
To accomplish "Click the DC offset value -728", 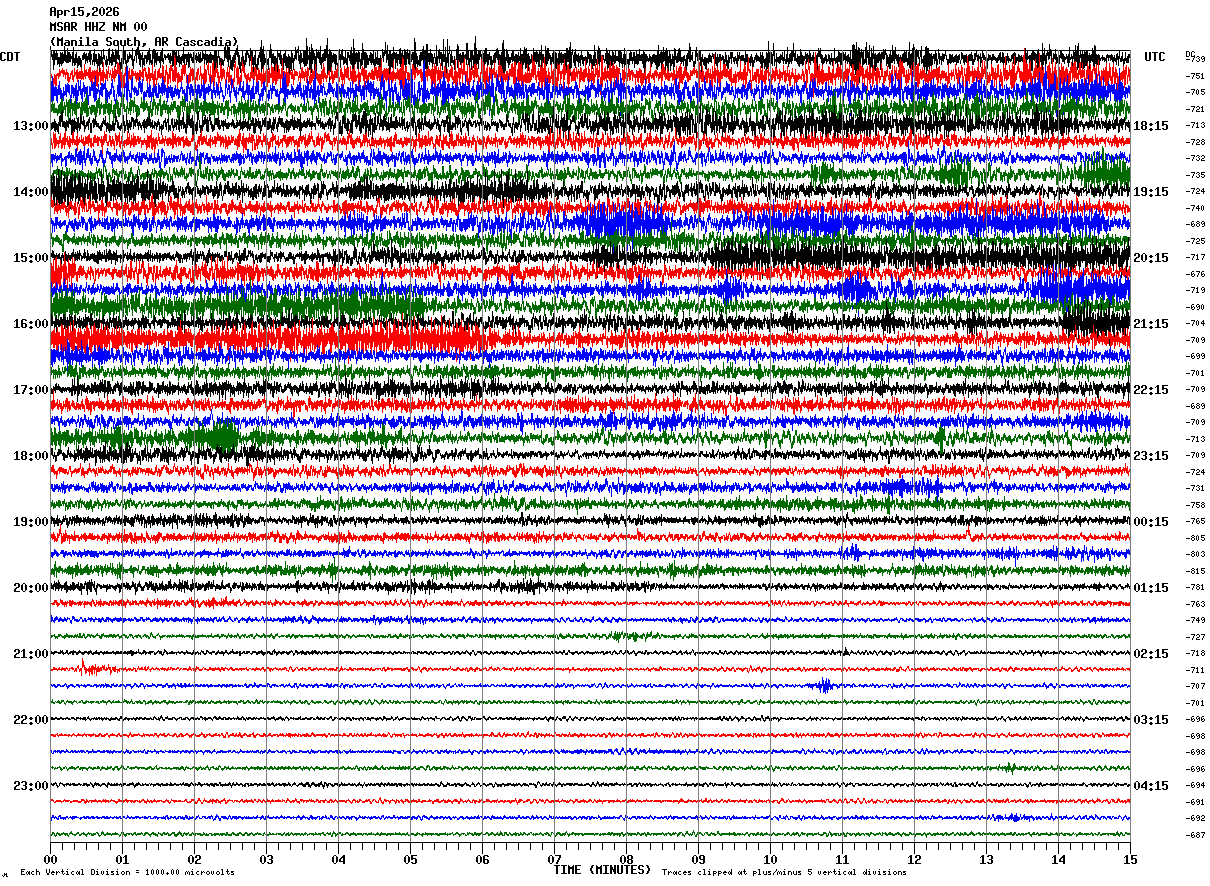I will (x=1195, y=142).
